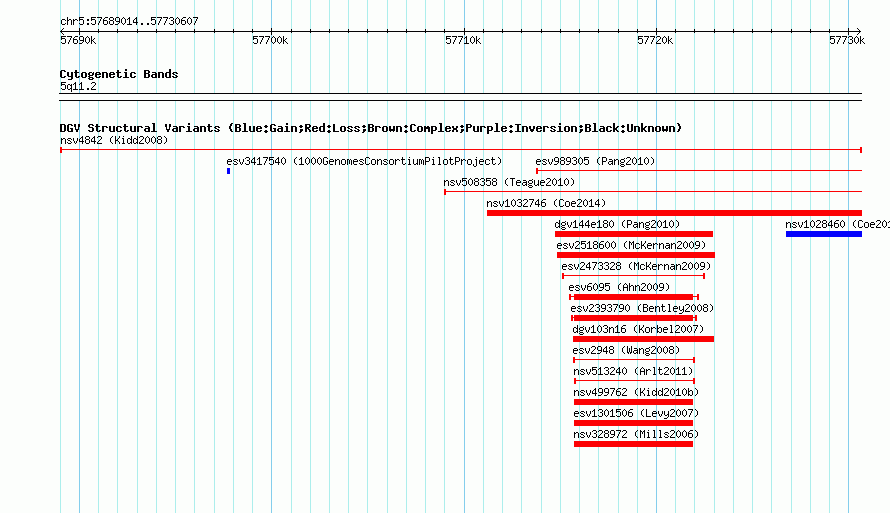Select the dgv144e180 red loss bar

click(x=633, y=234)
